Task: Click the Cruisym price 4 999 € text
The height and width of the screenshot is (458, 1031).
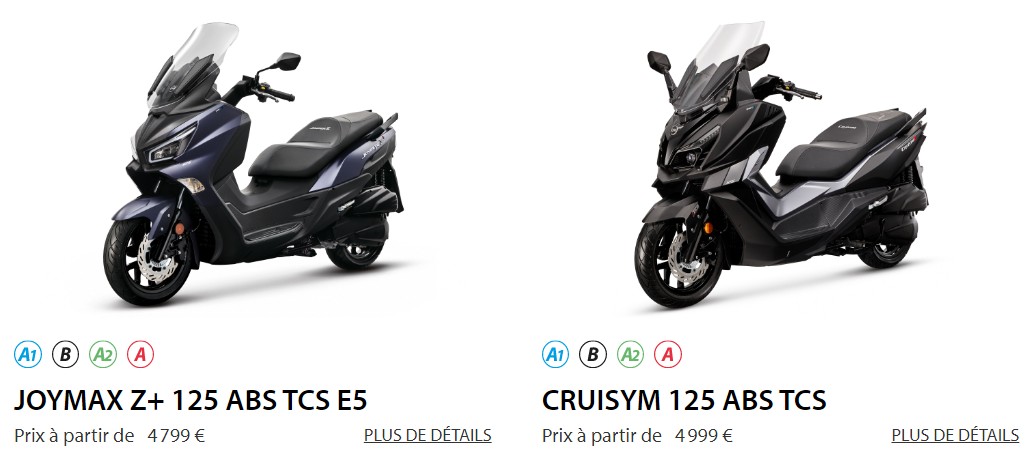Action: tap(704, 436)
